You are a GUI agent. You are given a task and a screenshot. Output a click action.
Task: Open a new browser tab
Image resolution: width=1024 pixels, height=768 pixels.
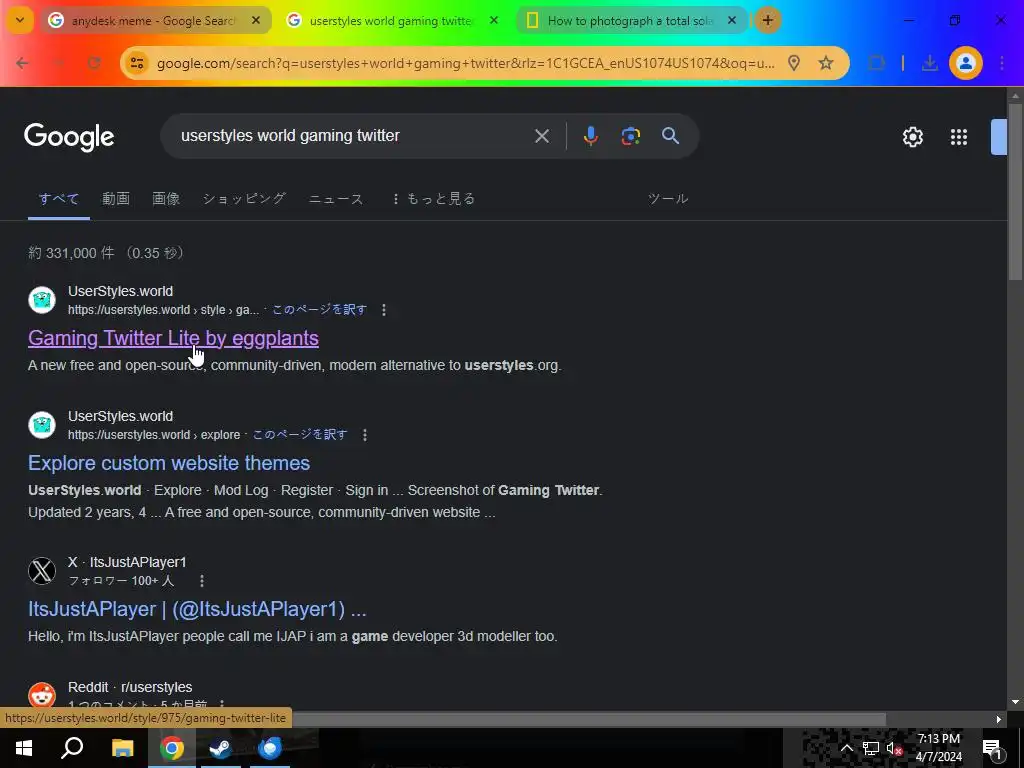click(768, 20)
